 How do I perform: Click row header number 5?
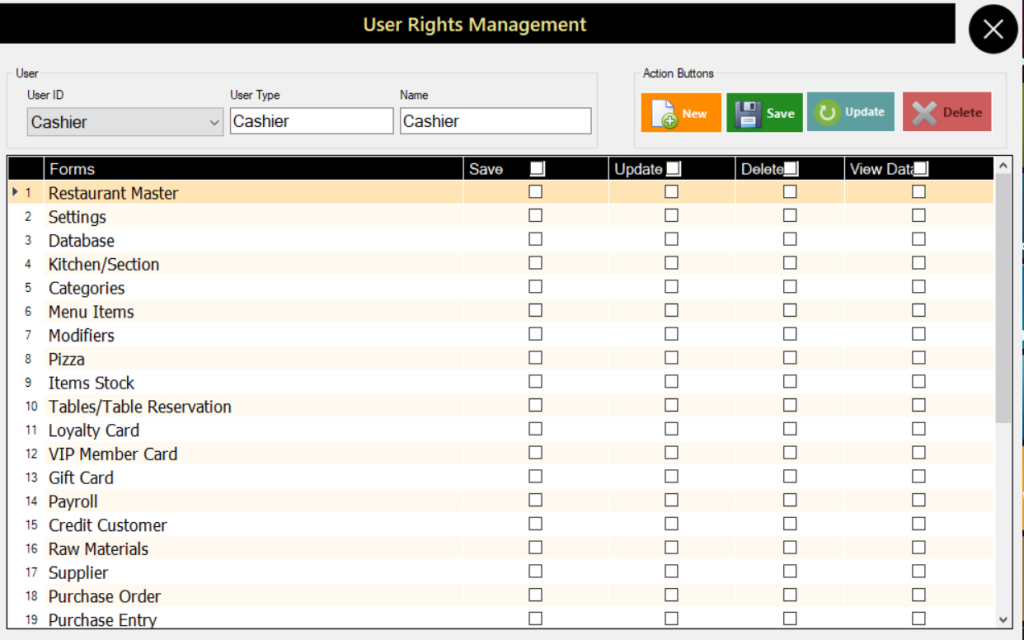[28, 287]
